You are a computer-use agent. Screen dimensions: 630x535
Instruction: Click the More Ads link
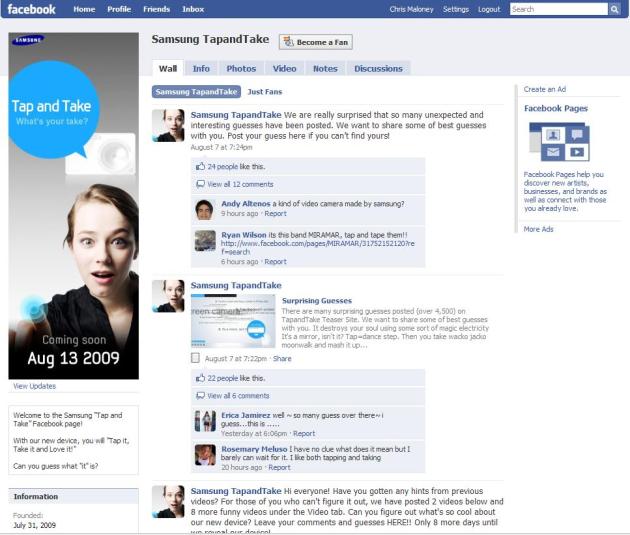click(x=538, y=229)
